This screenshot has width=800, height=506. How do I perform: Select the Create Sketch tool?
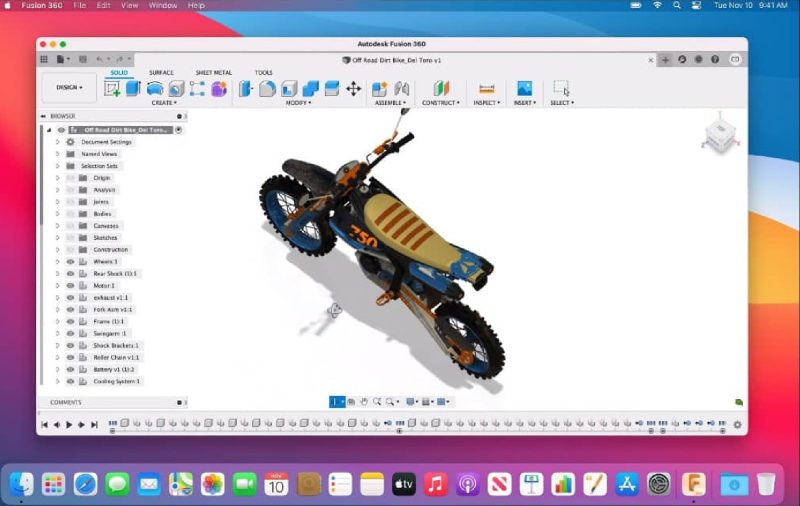(x=112, y=89)
